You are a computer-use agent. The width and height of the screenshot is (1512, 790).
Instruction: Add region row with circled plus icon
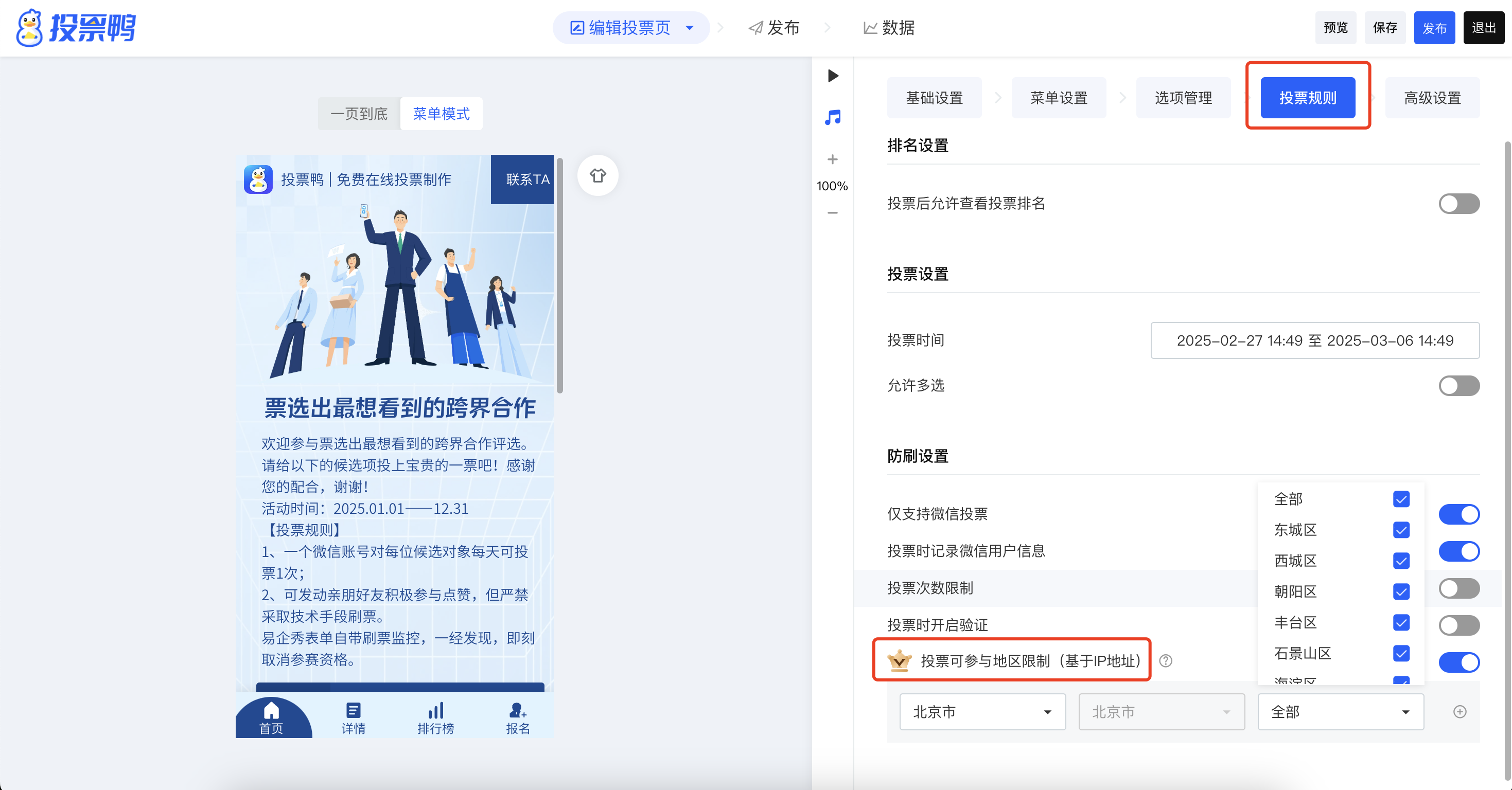1460,712
